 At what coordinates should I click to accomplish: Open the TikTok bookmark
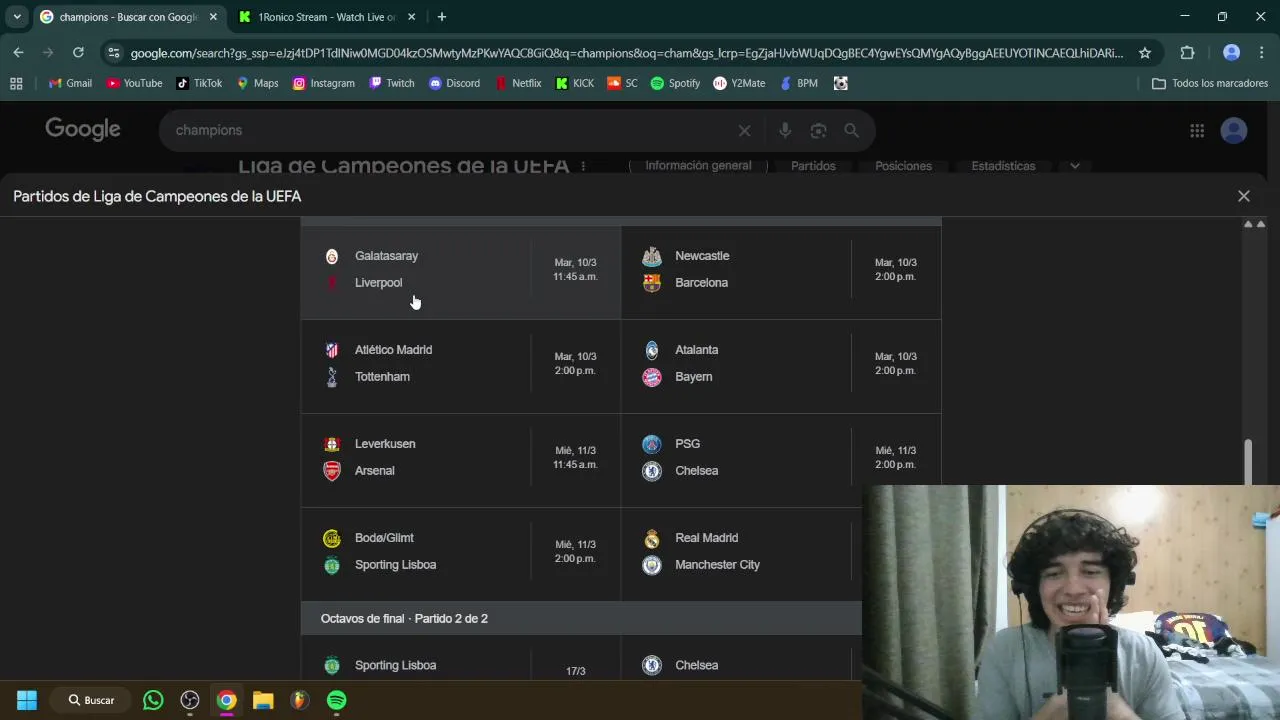pyautogui.click(x=198, y=83)
